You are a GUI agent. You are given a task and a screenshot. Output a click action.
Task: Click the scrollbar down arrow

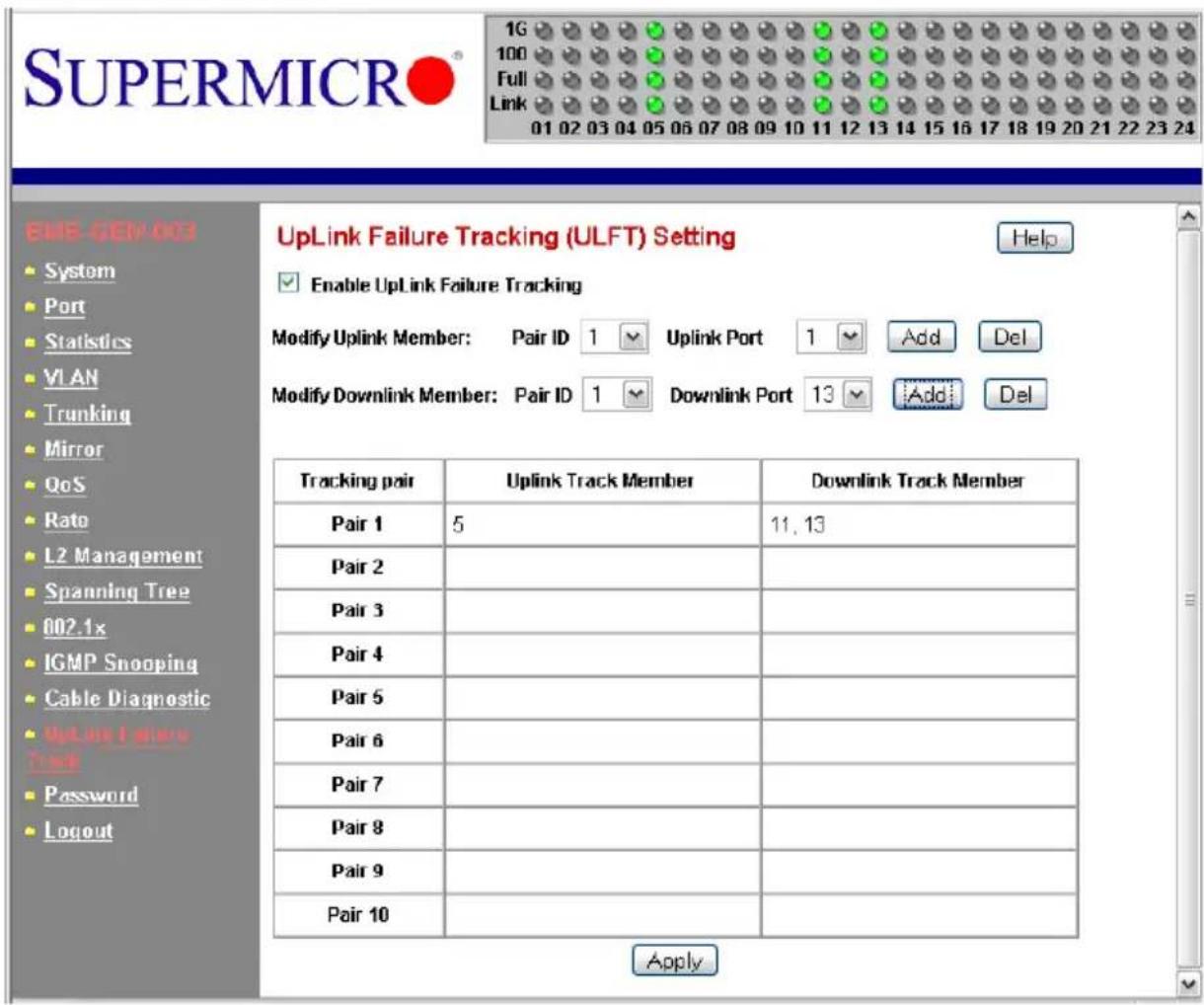1189,982
